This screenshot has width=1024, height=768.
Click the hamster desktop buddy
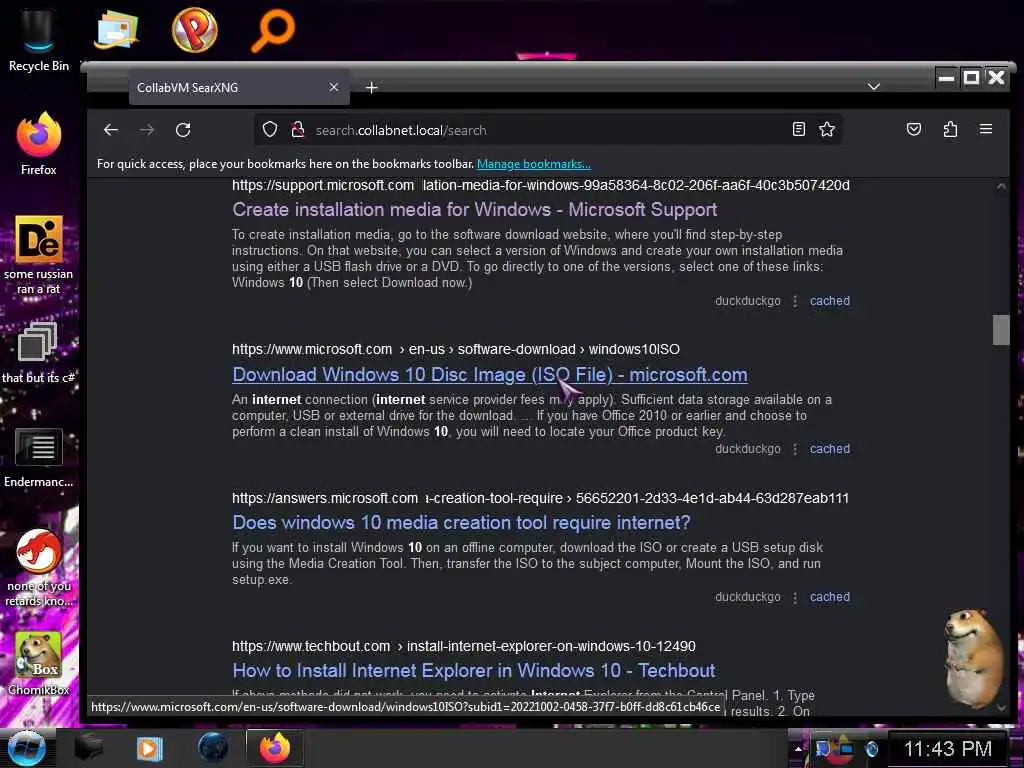pos(974,658)
